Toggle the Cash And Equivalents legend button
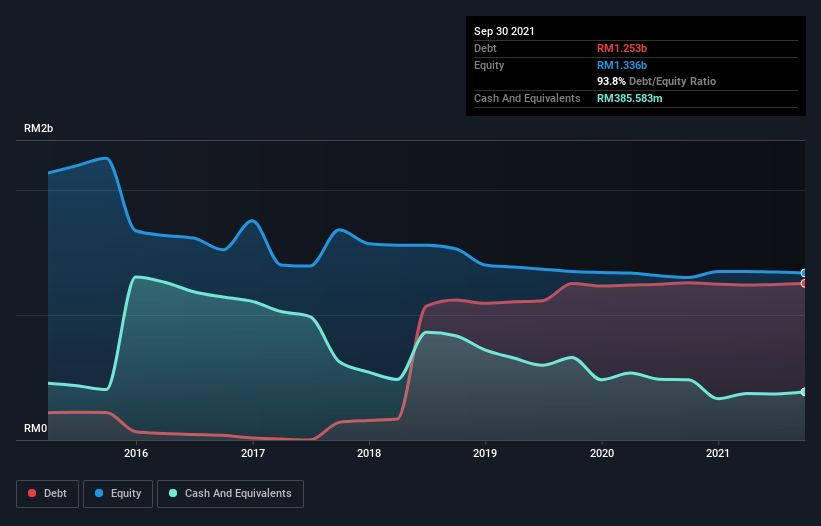Image resolution: width=821 pixels, height=526 pixels. click(x=230, y=494)
